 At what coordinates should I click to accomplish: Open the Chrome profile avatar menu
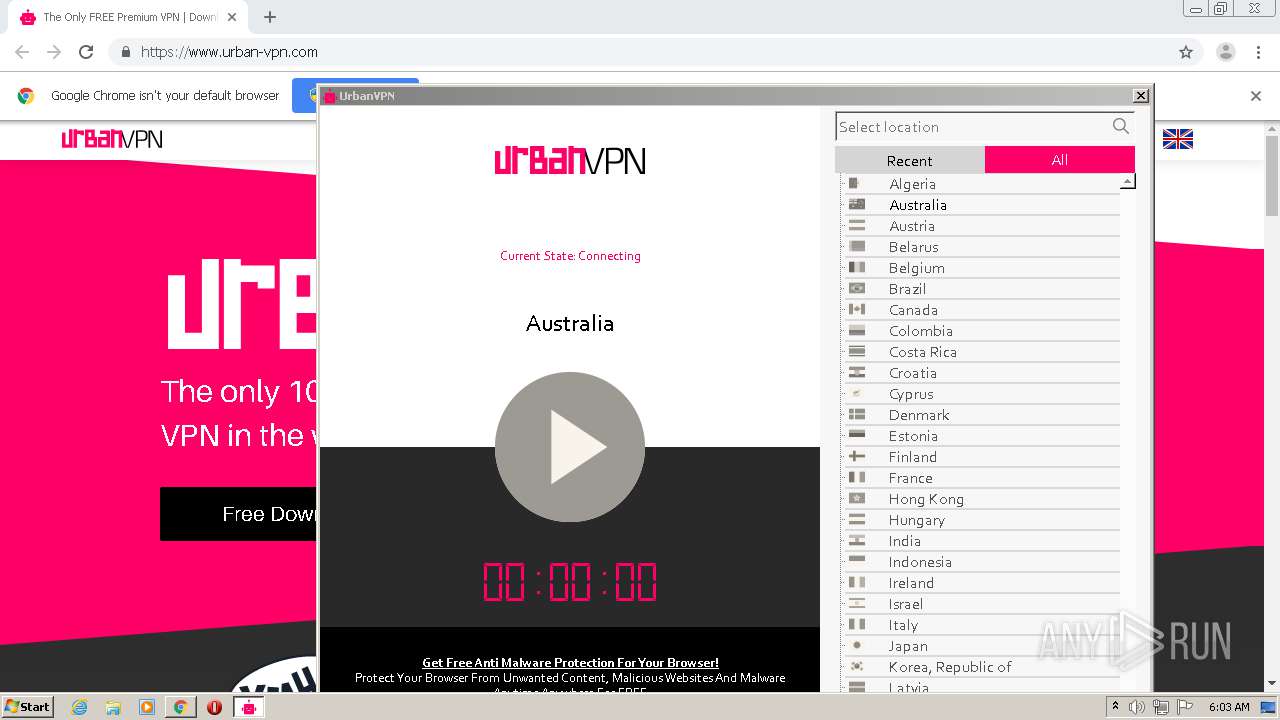coord(1225,52)
